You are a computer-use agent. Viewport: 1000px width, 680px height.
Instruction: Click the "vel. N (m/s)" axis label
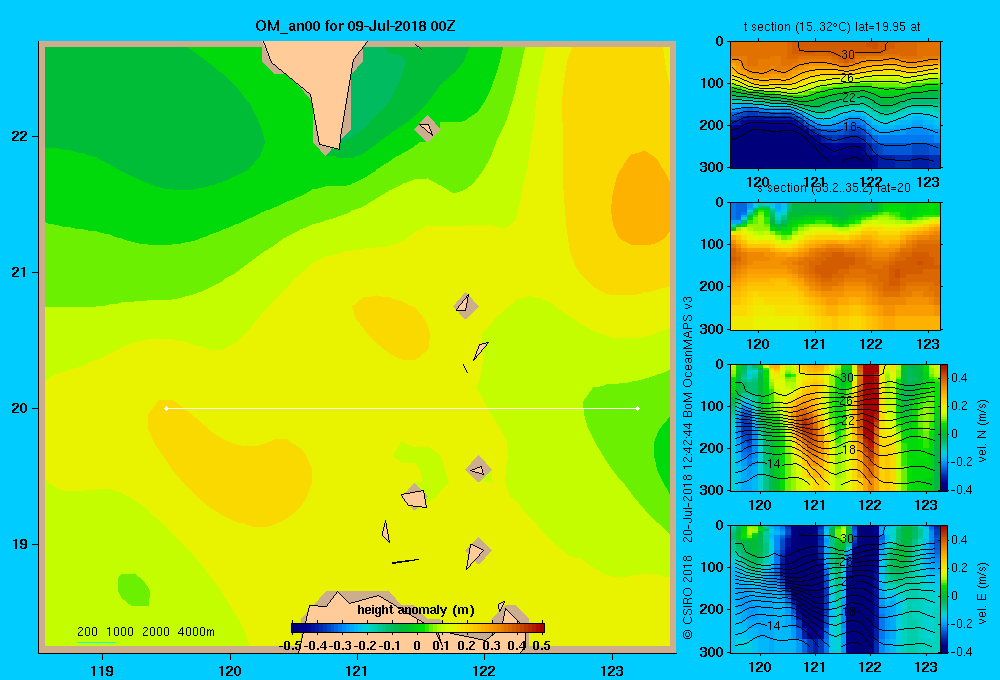click(x=982, y=431)
